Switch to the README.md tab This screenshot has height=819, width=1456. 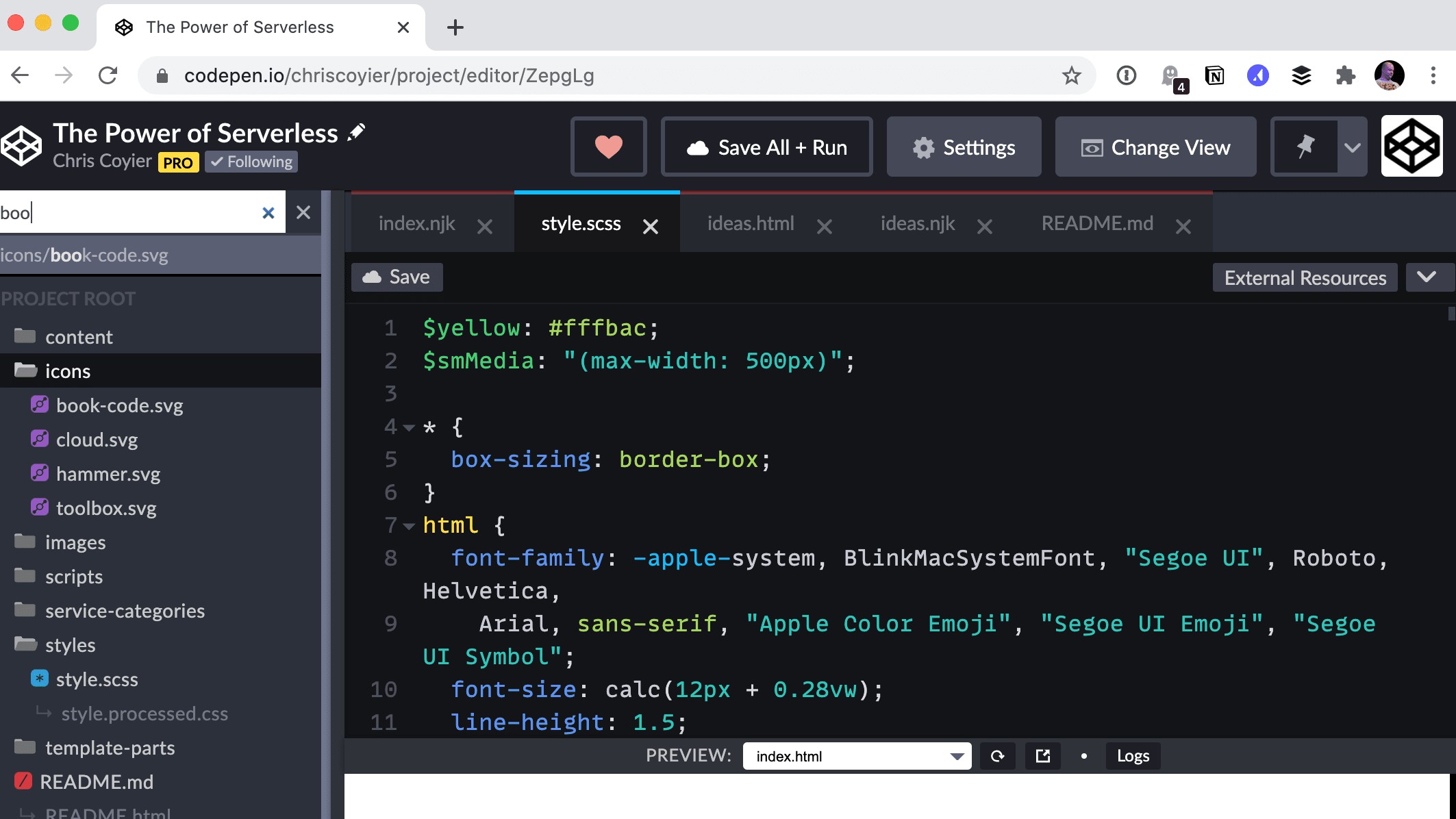pos(1096,223)
